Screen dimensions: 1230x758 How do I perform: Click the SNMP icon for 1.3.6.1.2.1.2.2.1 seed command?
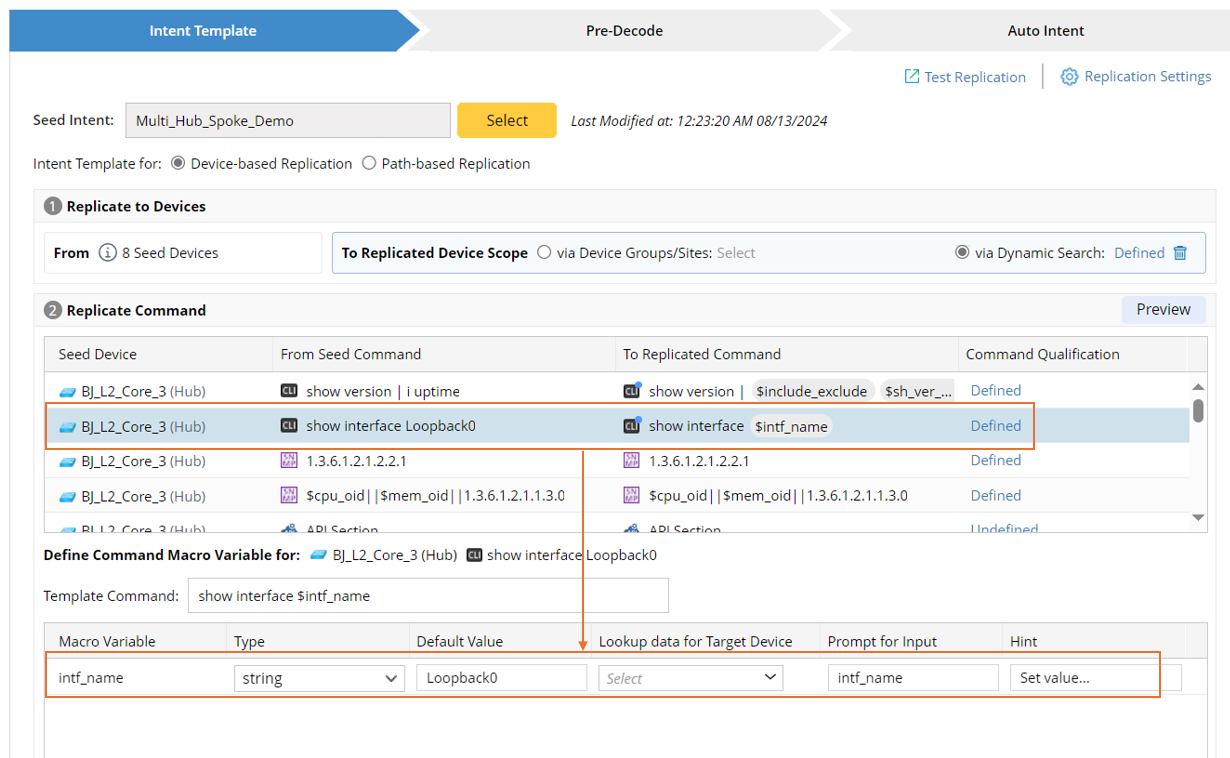click(x=289, y=461)
